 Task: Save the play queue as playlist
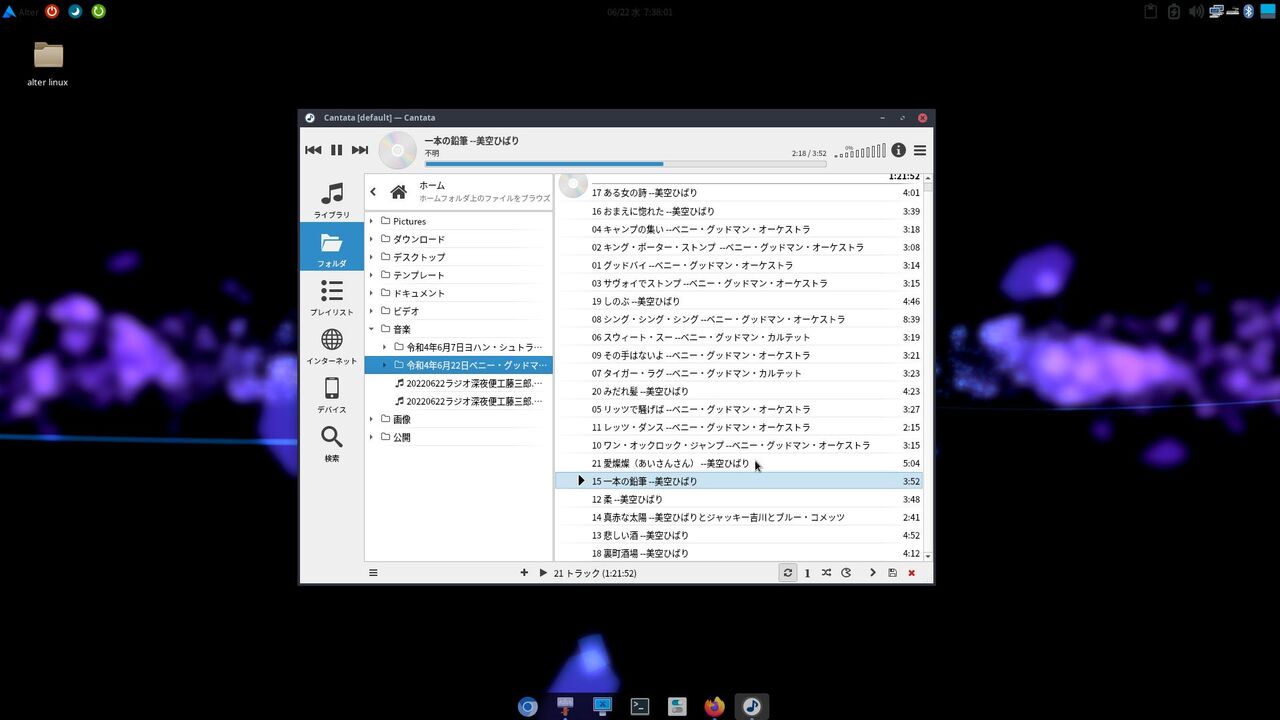892,573
